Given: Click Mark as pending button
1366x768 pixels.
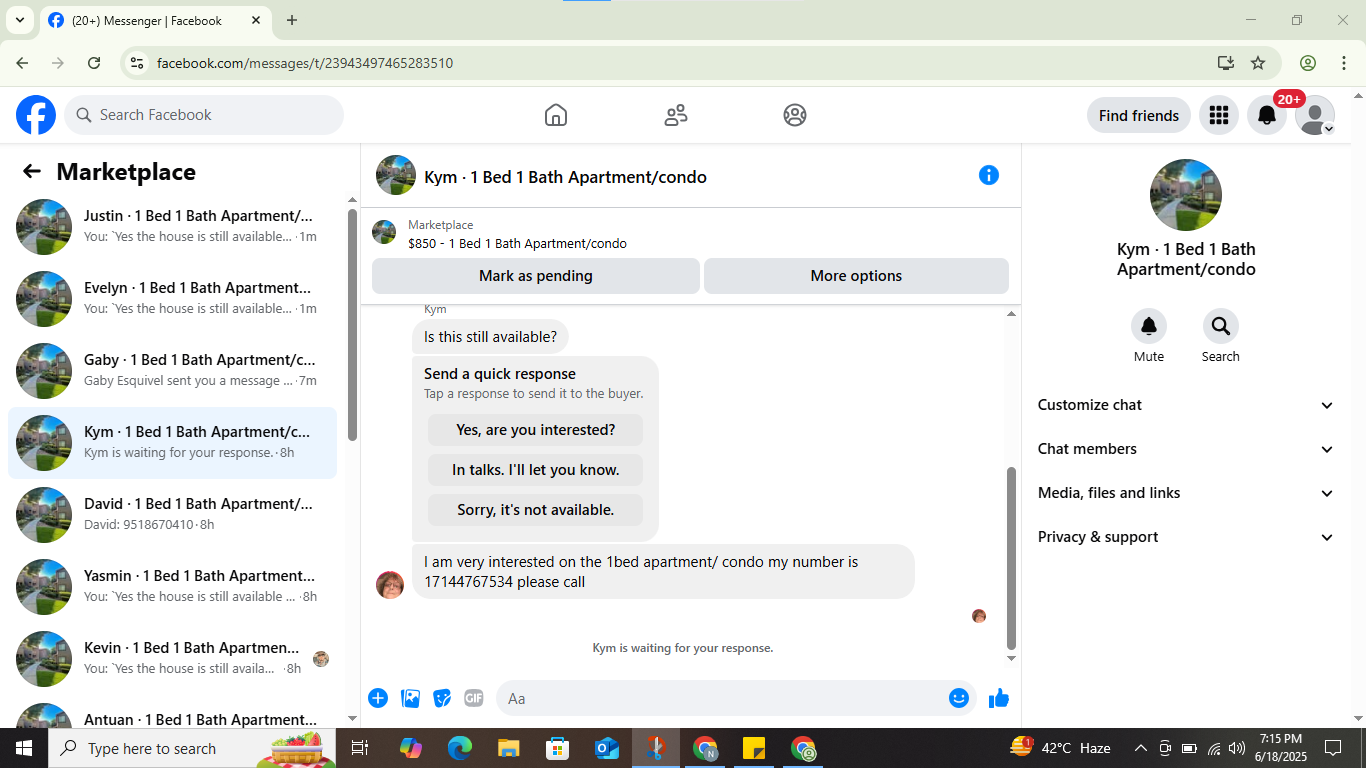Looking at the screenshot, I should point(536,276).
